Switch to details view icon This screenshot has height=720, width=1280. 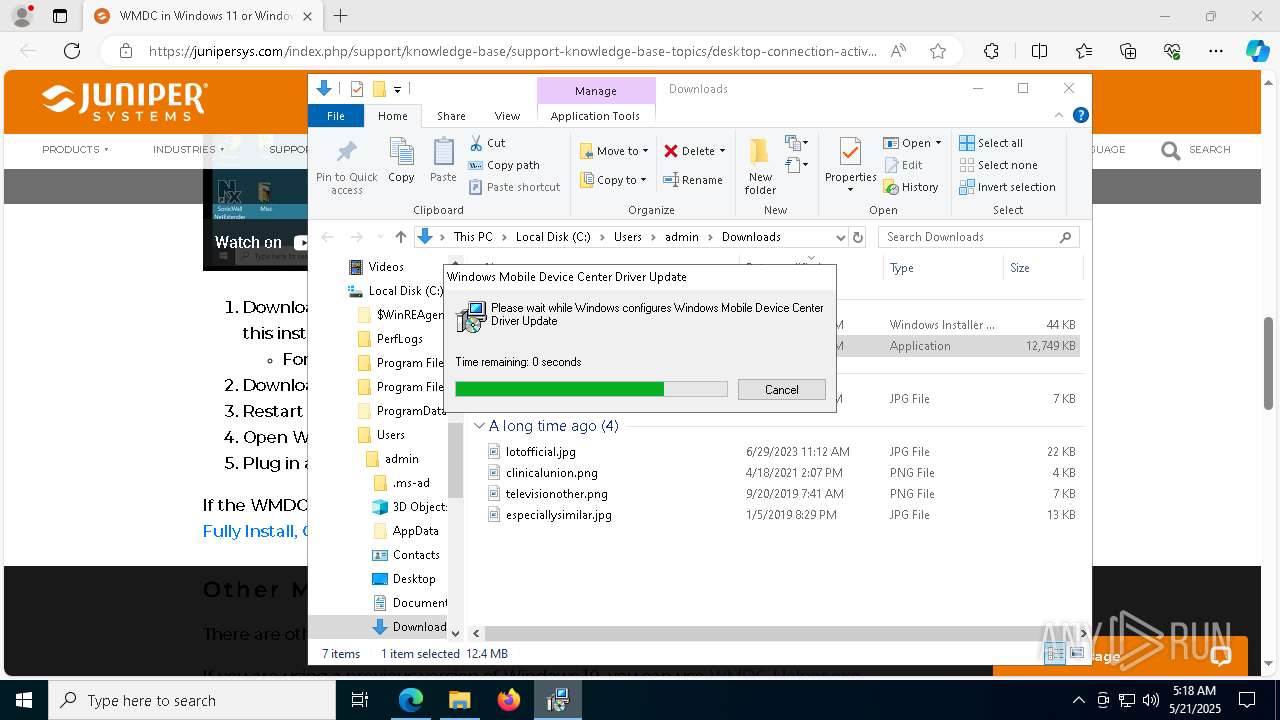[x=1055, y=654]
